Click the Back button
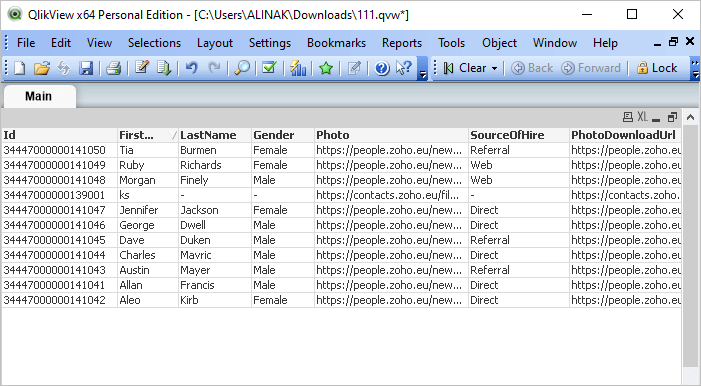 tap(532, 68)
